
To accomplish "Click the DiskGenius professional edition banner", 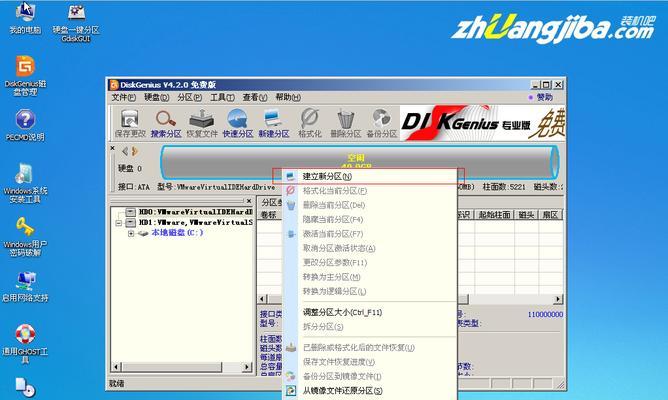I will [482, 123].
